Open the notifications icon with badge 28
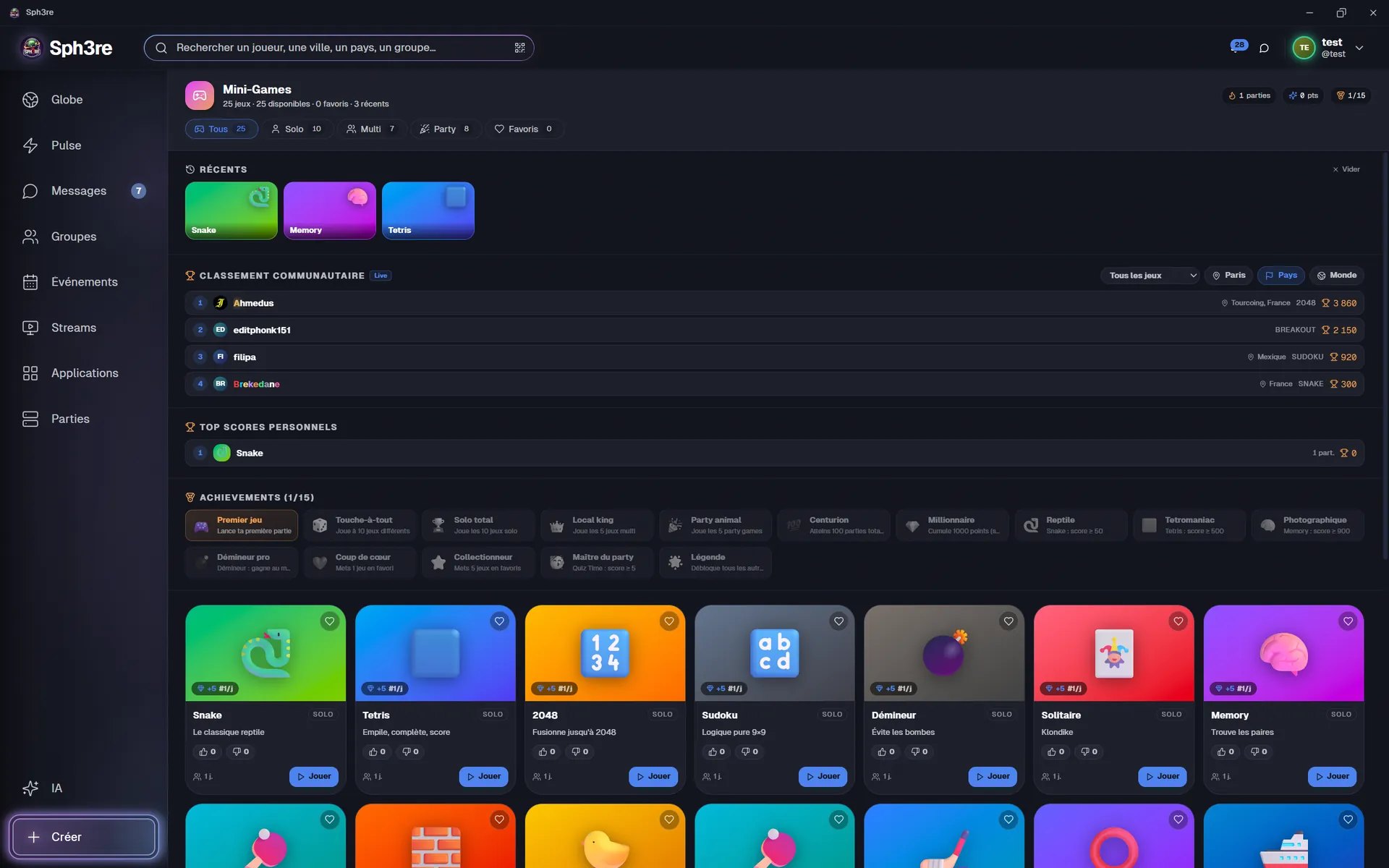The width and height of the screenshot is (1389, 868). [1238, 46]
